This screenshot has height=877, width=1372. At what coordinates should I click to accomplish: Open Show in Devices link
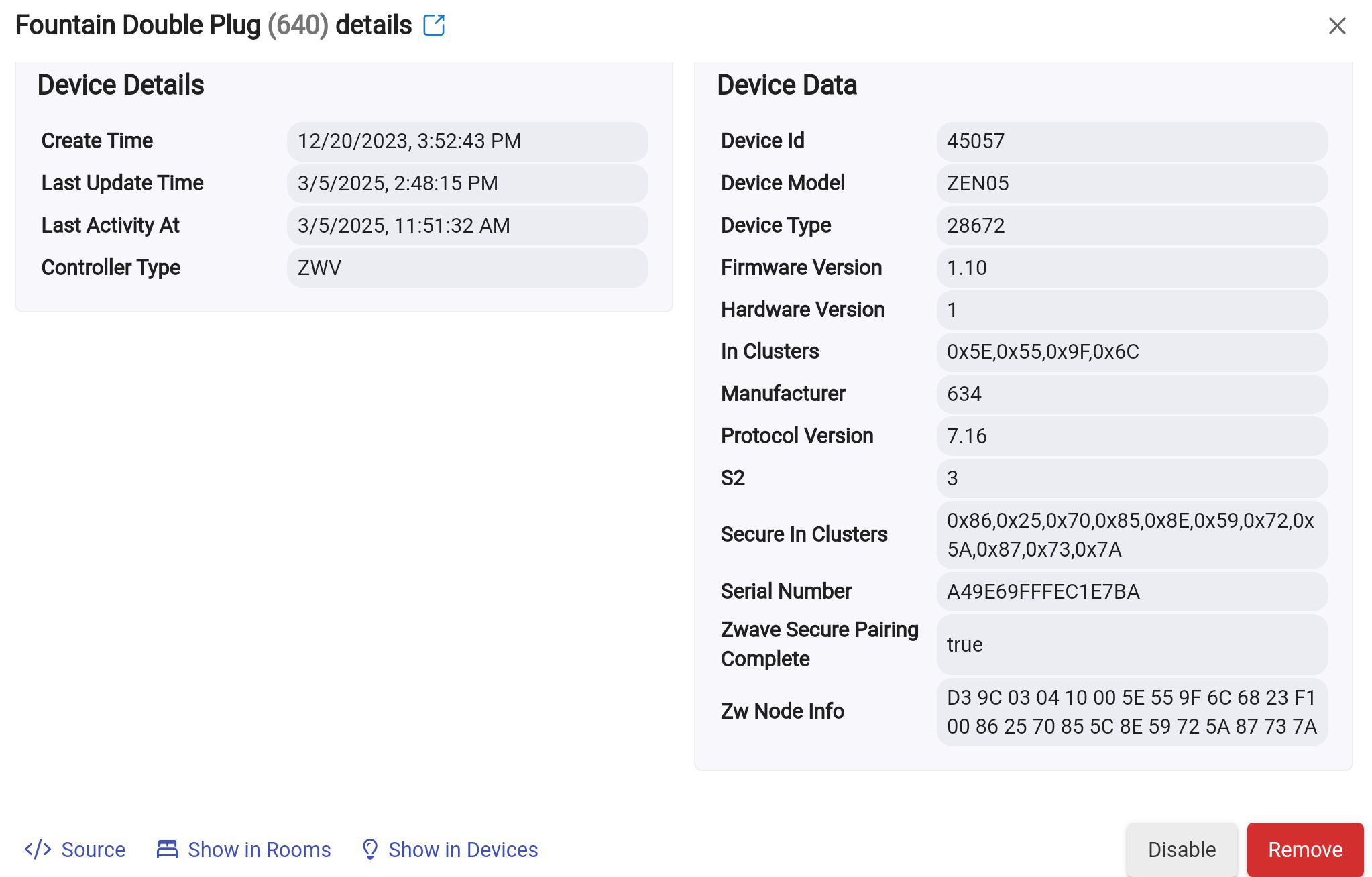[x=463, y=850]
